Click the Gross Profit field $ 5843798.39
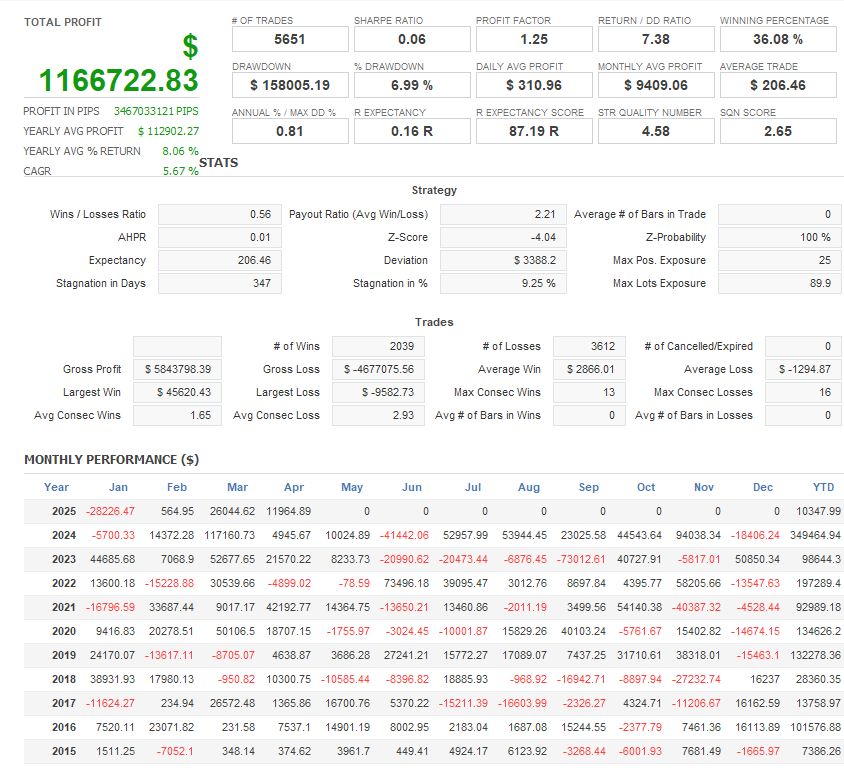Viewport: 844px width, 770px height. [x=178, y=370]
